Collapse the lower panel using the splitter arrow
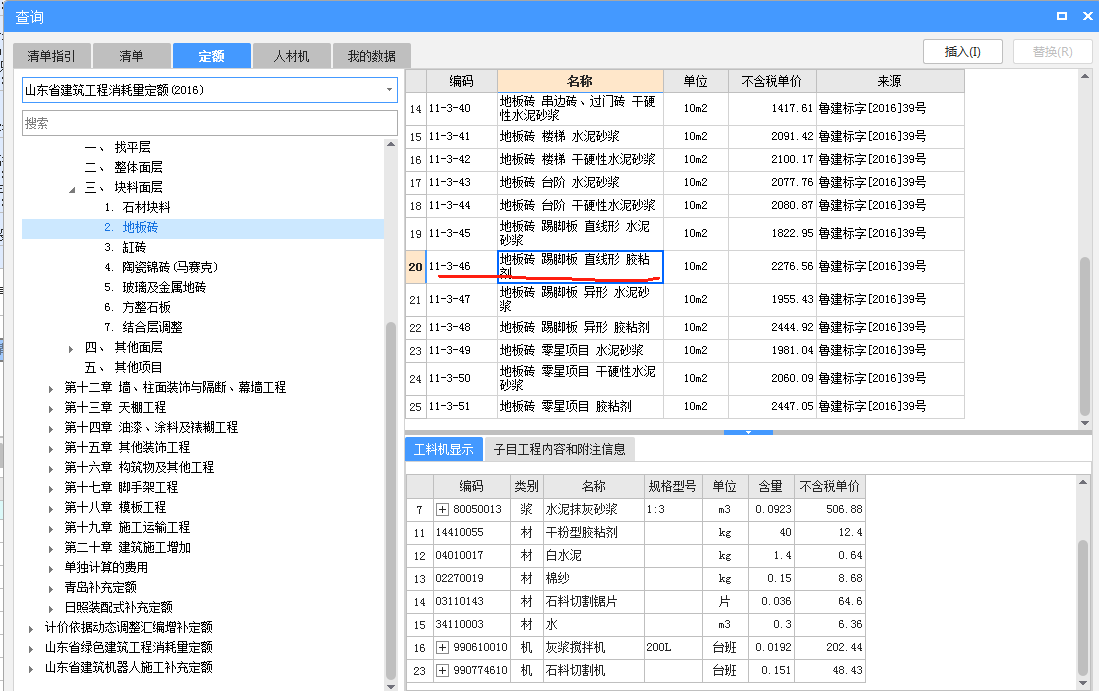The height and width of the screenshot is (691, 1099). [748, 432]
